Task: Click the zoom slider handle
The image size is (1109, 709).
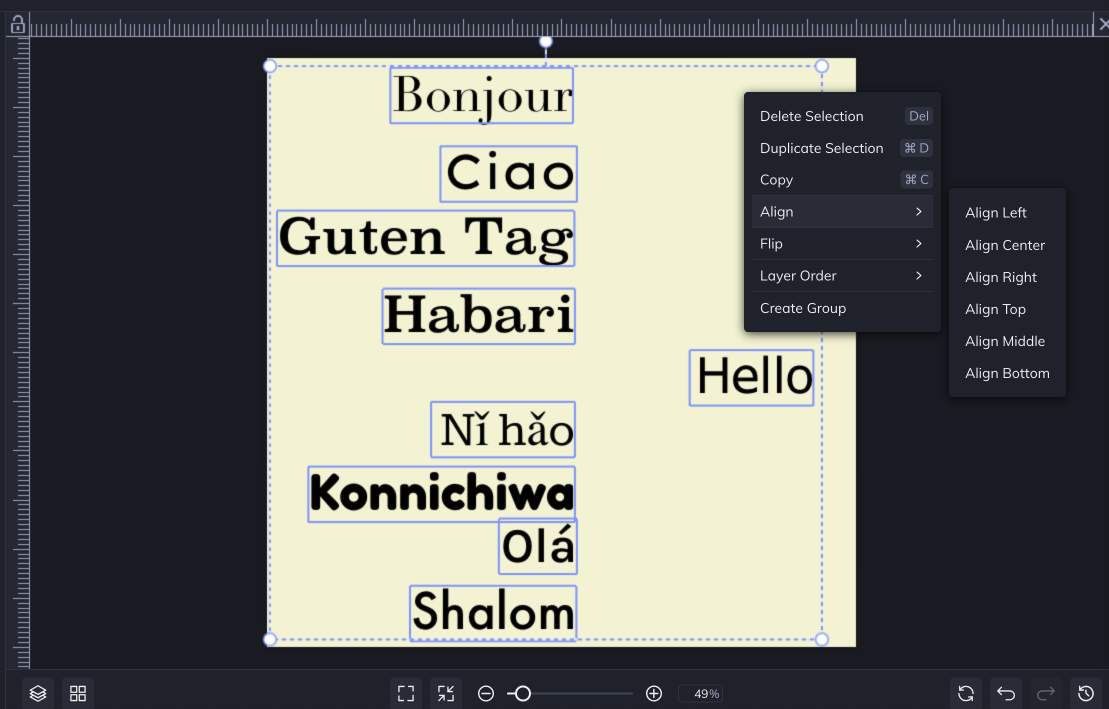Action: tap(522, 693)
